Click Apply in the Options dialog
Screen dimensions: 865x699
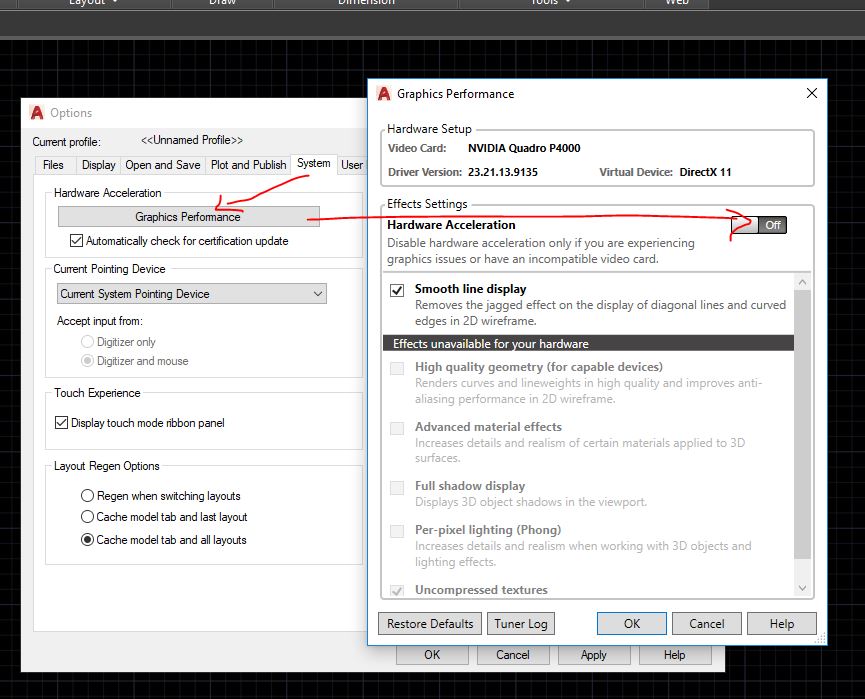[594, 654]
